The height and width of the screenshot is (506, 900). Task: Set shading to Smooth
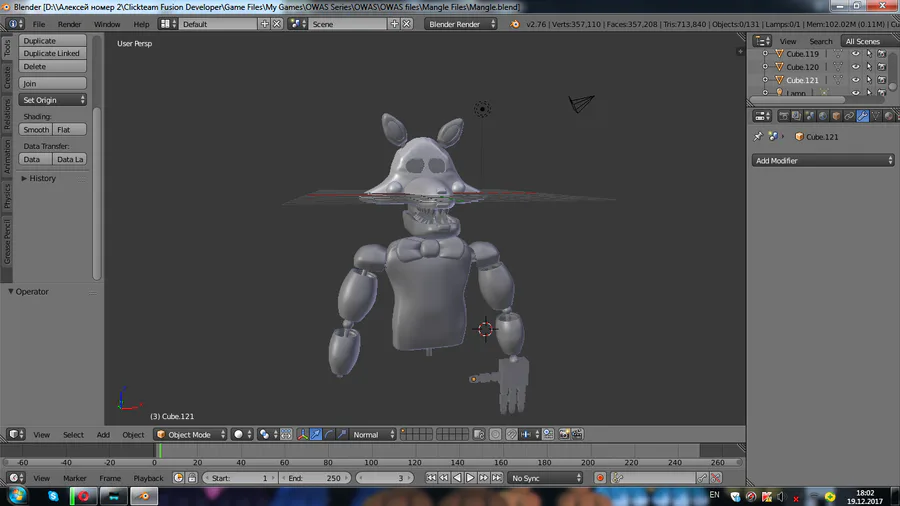tap(36, 130)
